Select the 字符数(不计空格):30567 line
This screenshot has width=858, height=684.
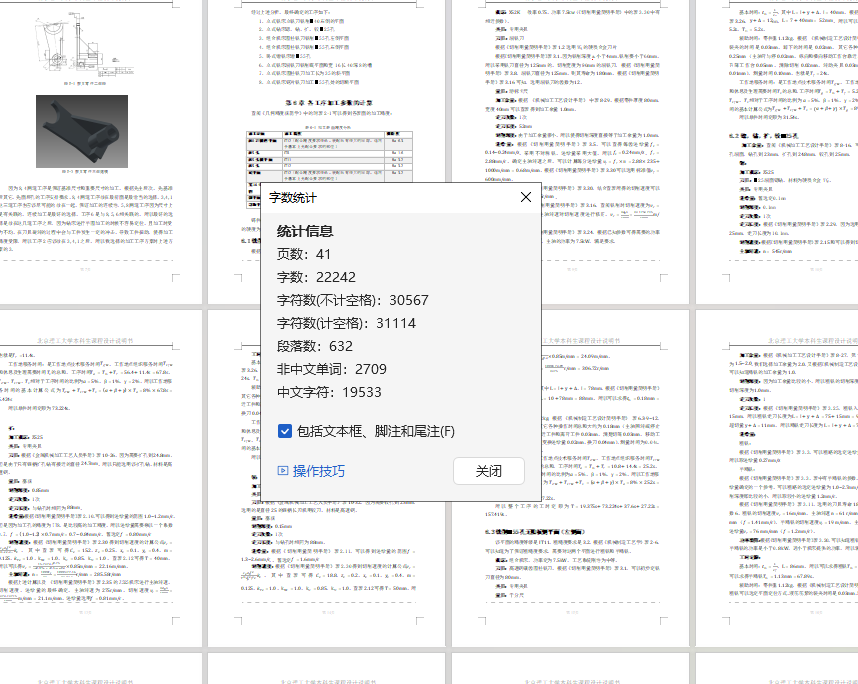click(352, 300)
